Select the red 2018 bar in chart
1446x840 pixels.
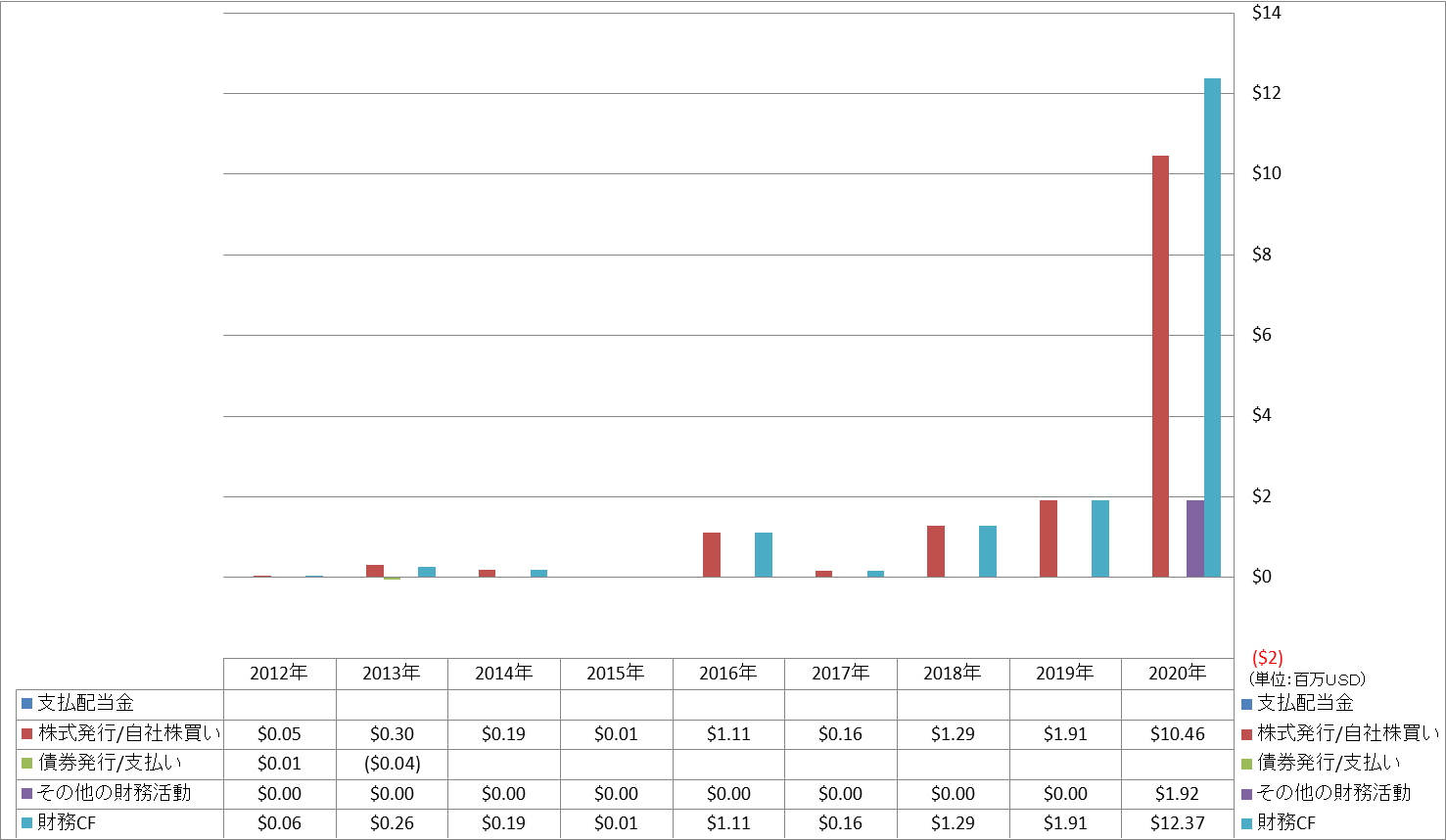point(936,551)
